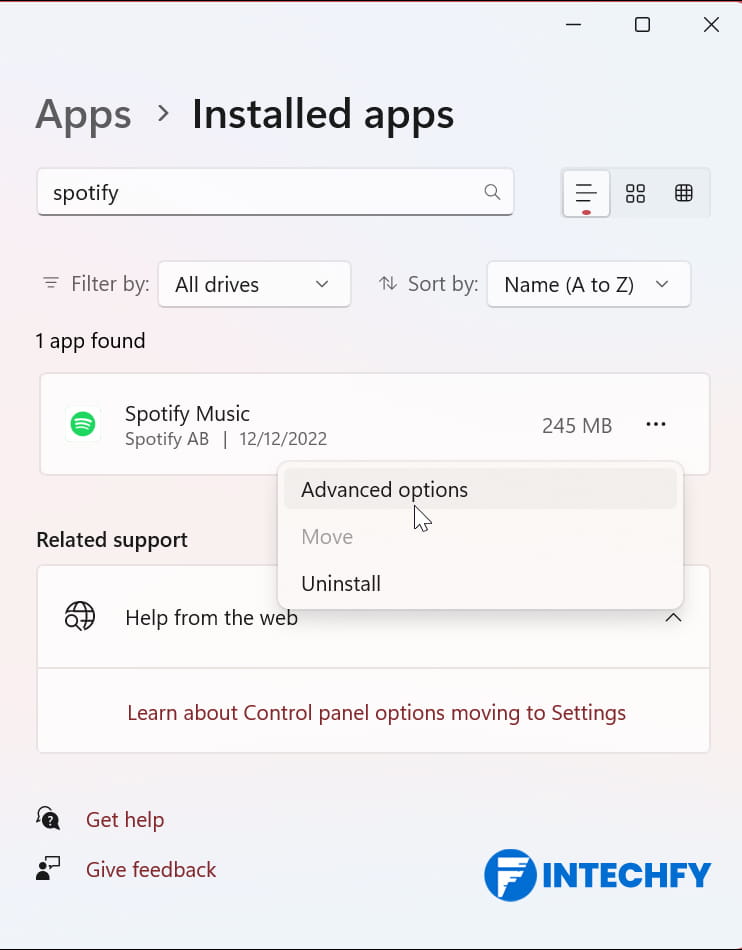The width and height of the screenshot is (742, 950).
Task: Click the Related support heading
Action: coord(112,539)
